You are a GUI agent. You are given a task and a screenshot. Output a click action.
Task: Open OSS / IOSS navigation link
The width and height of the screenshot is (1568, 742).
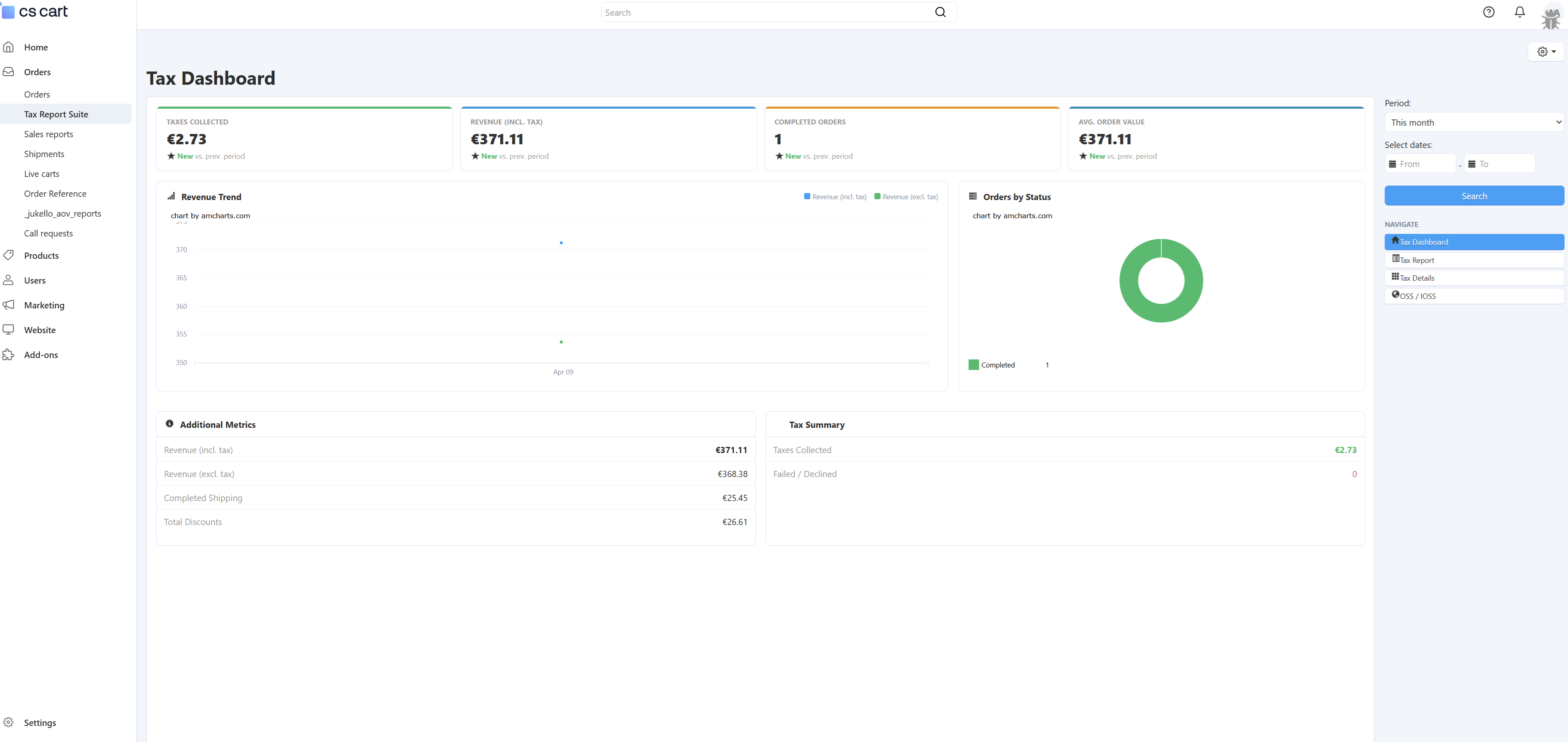pyautogui.click(x=1474, y=296)
